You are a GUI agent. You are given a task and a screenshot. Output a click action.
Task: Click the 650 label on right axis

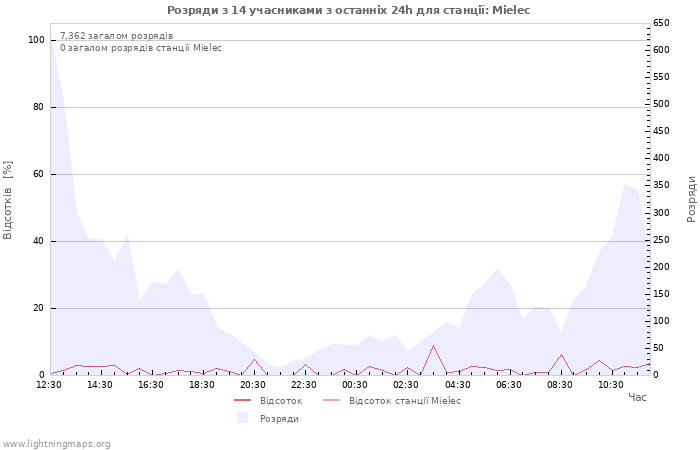[x=661, y=23]
